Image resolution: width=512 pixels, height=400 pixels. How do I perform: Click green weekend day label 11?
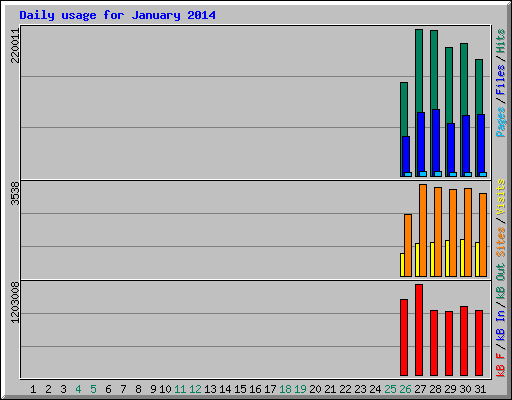pyautogui.click(x=180, y=389)
